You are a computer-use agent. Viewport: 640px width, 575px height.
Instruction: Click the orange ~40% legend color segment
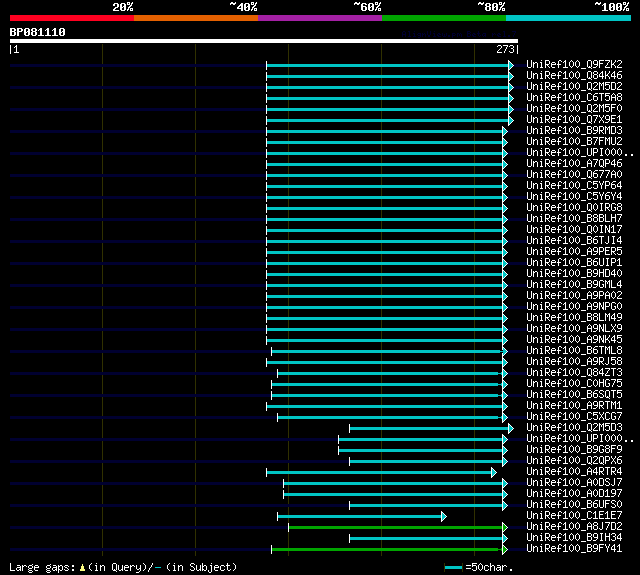point(196,18)
